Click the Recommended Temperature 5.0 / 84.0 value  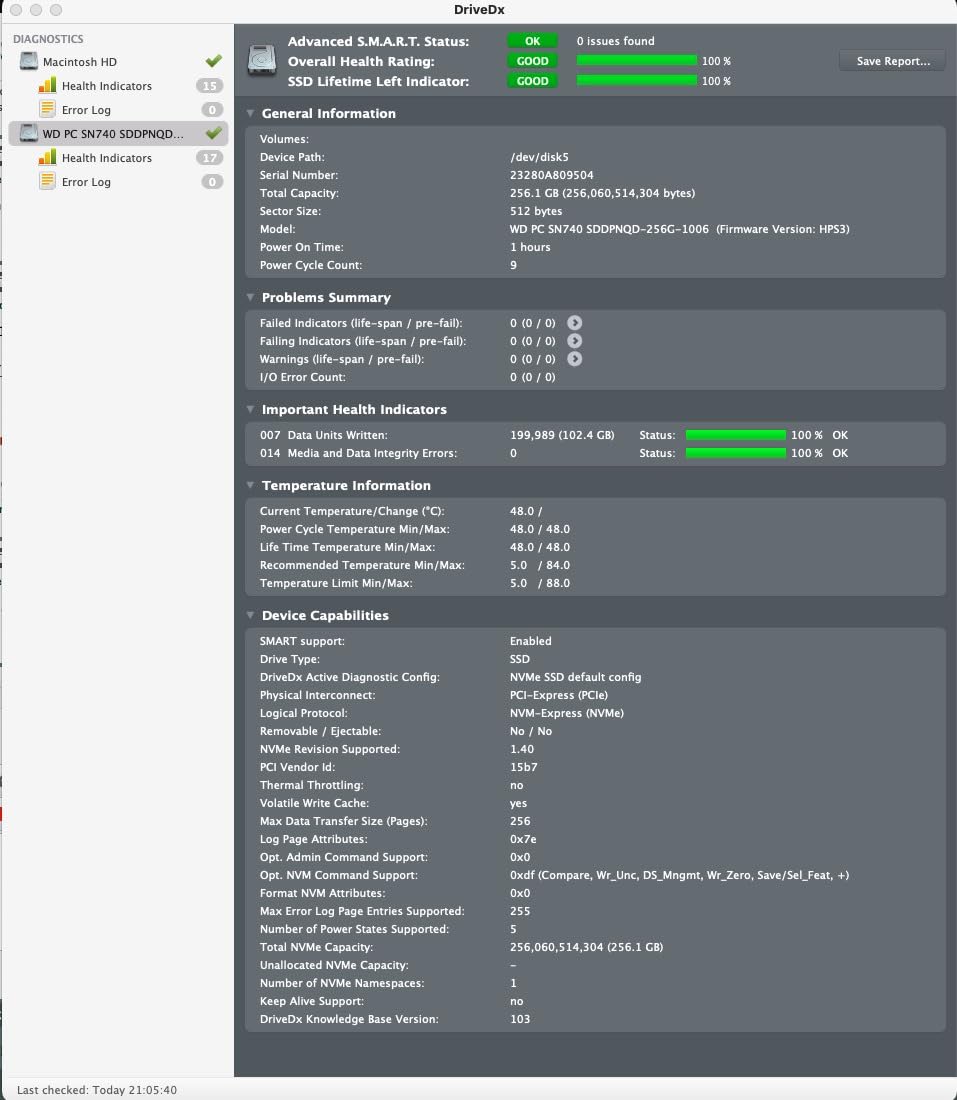(540, 565)
